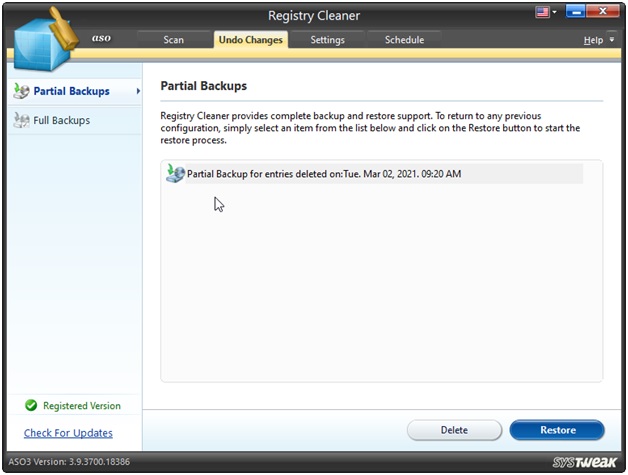Image resolution: width=628 pixels, height=475 pixels.
Task: Click the Partial Backups heading
Action: [x=203, y=86]
